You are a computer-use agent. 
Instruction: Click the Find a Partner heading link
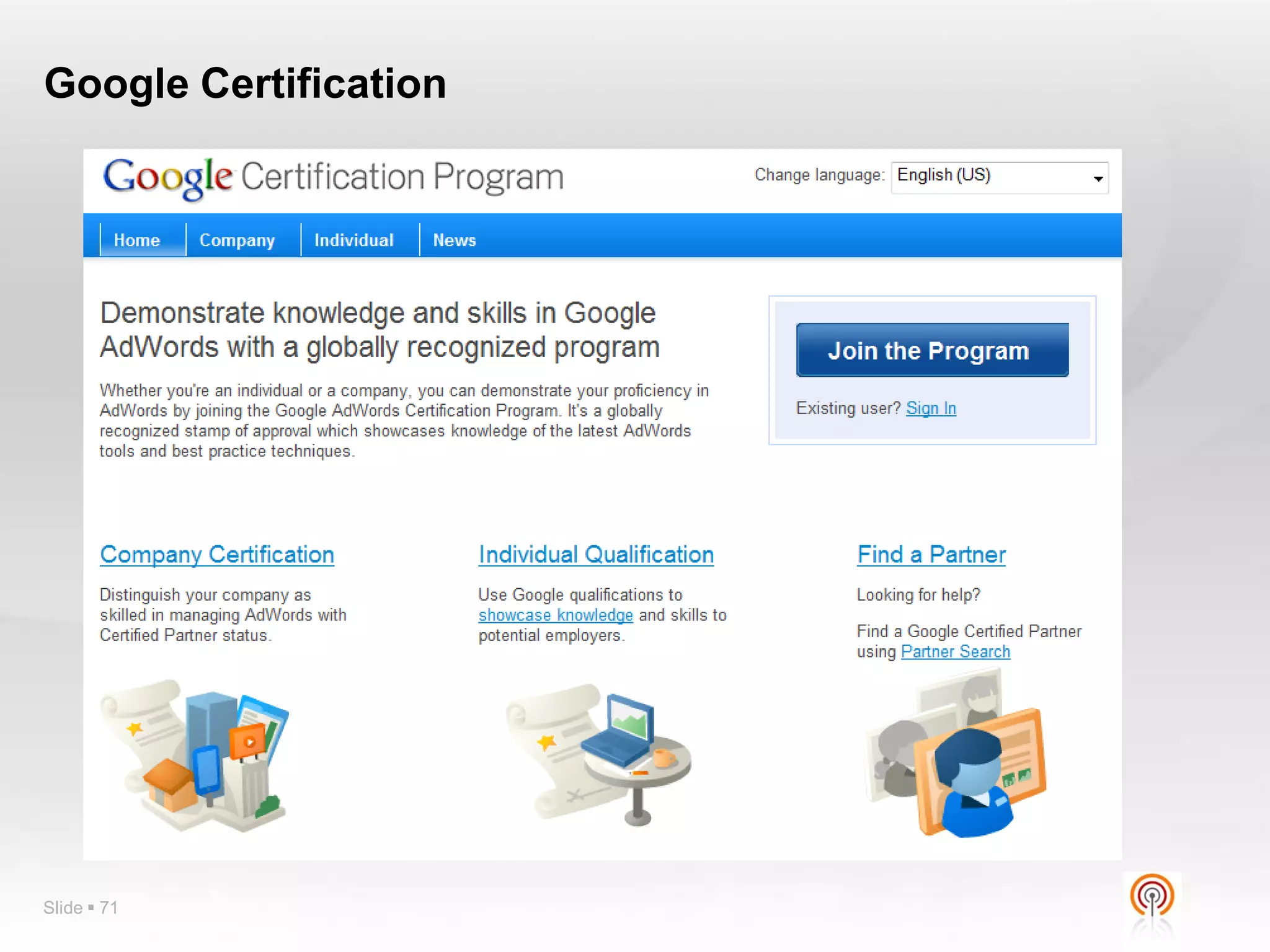pos(931,555)
